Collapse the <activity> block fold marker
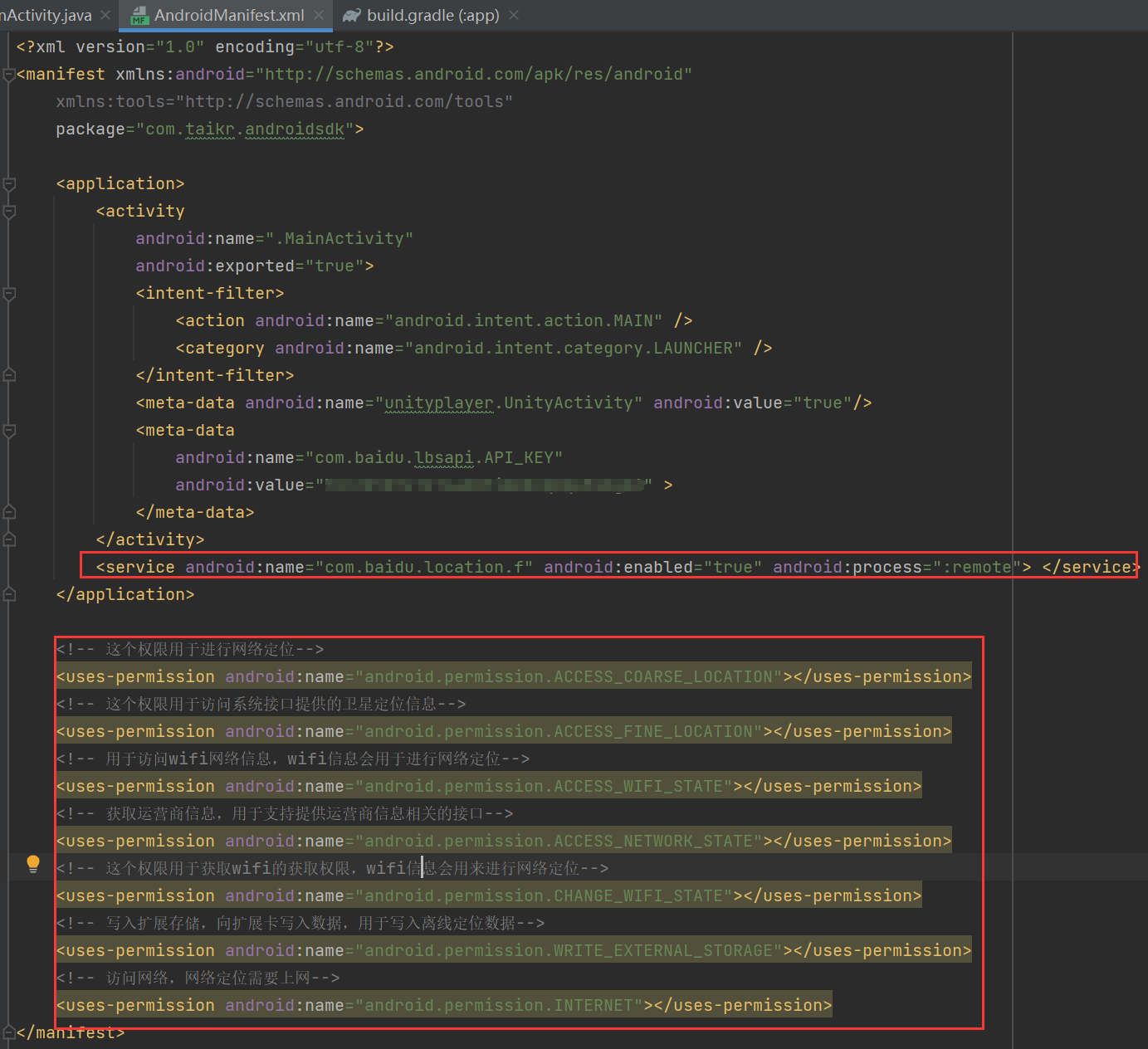Image resolution: width=1148 pixels, height=1049 pixels. point(9,212)
